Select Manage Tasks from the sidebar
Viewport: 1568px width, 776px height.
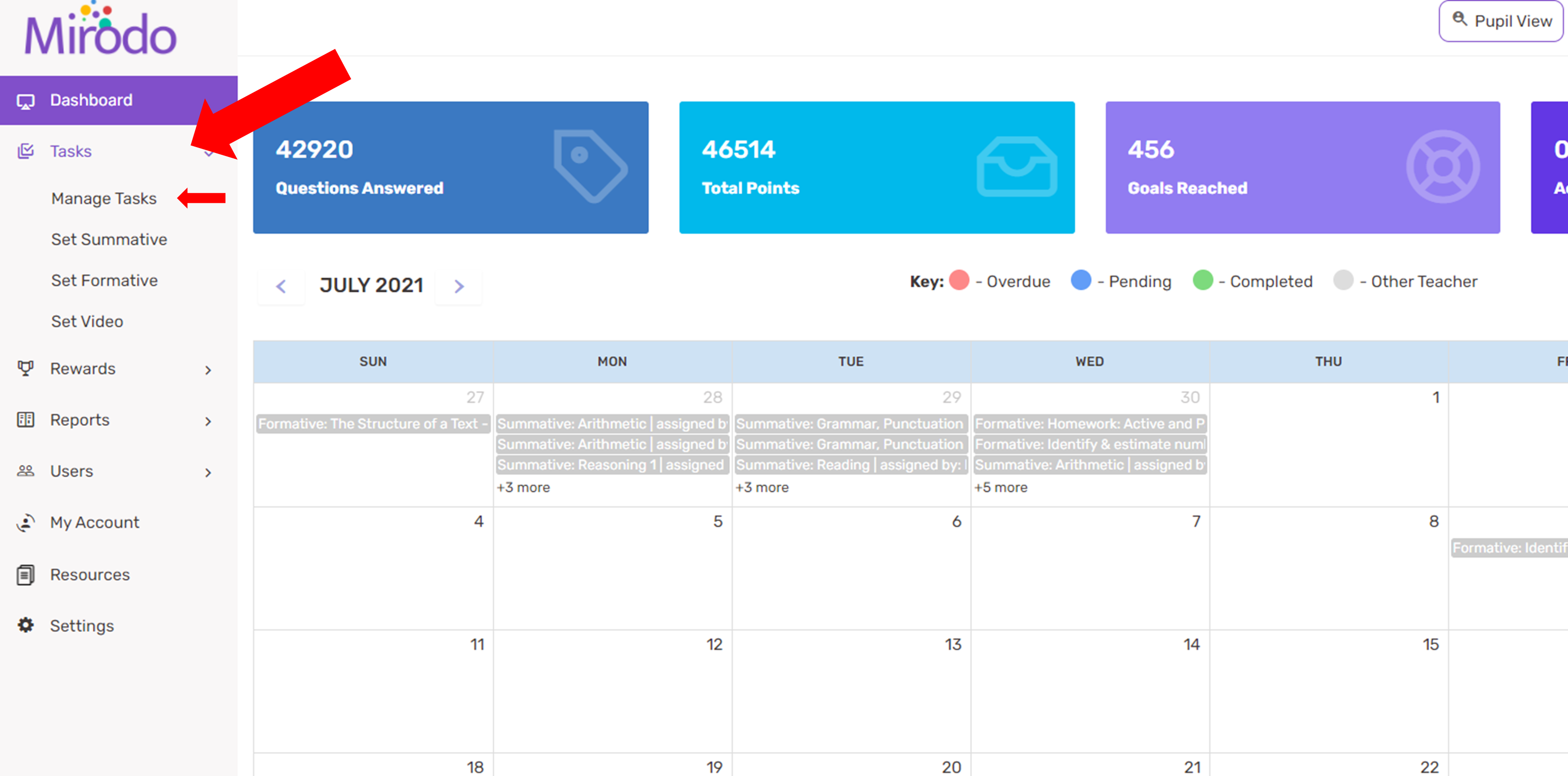104,199
